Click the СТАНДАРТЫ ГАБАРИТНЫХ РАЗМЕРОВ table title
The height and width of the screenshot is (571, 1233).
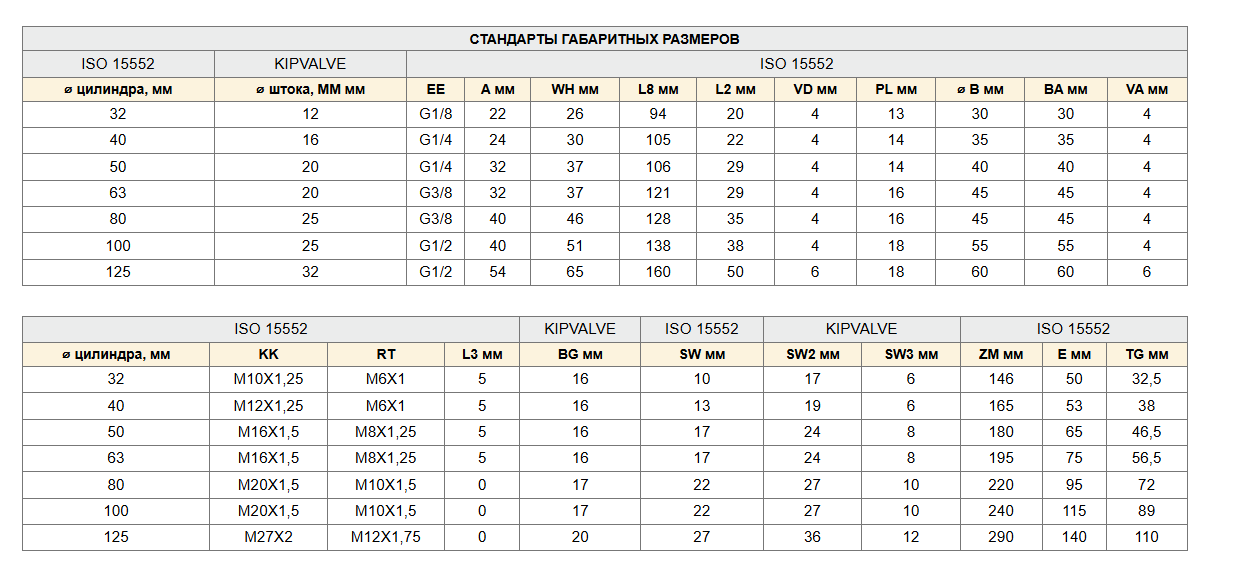click(x=605, y=39)
